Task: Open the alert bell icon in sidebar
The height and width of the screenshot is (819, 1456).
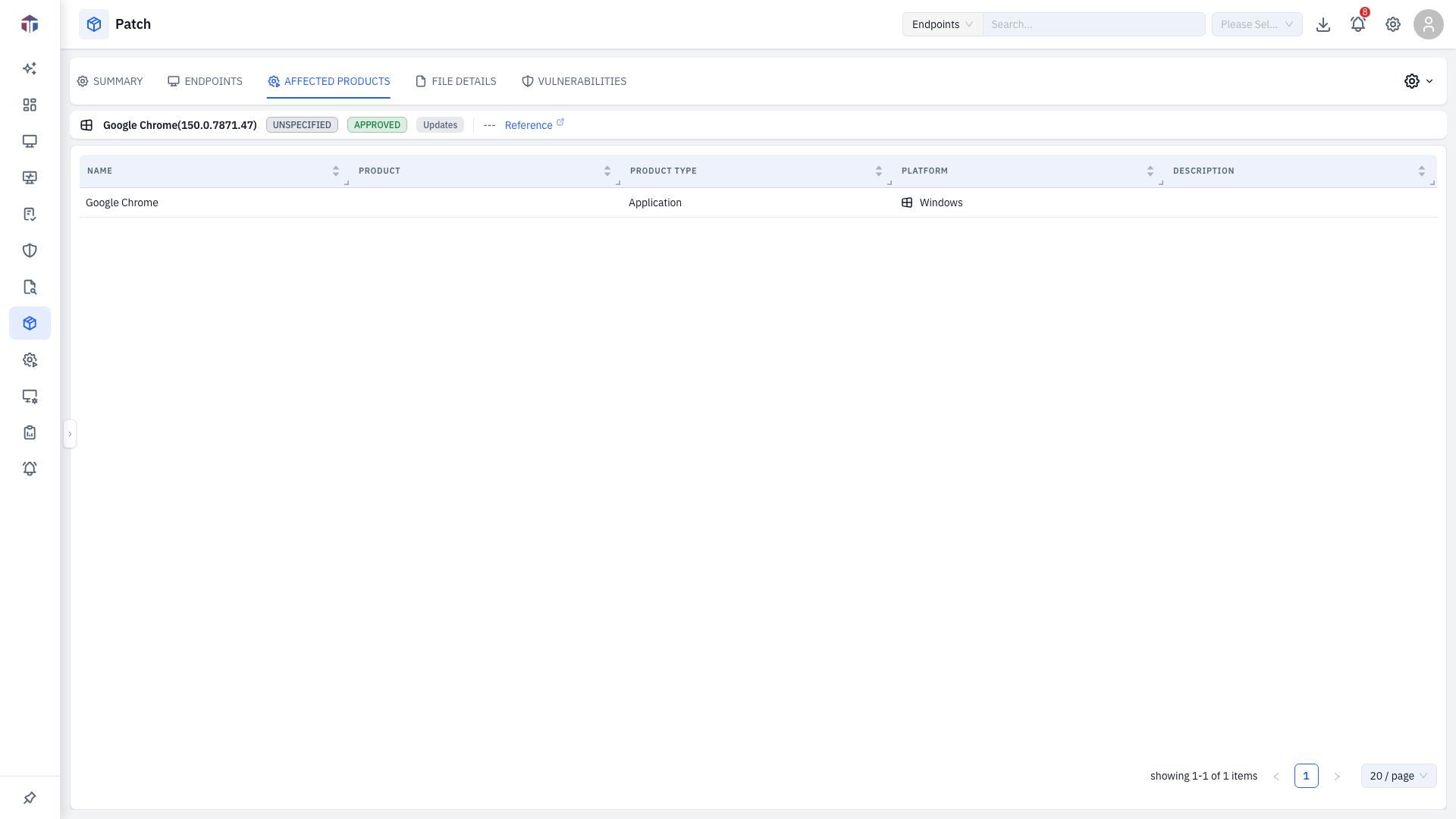Action: tap(30, 469)
